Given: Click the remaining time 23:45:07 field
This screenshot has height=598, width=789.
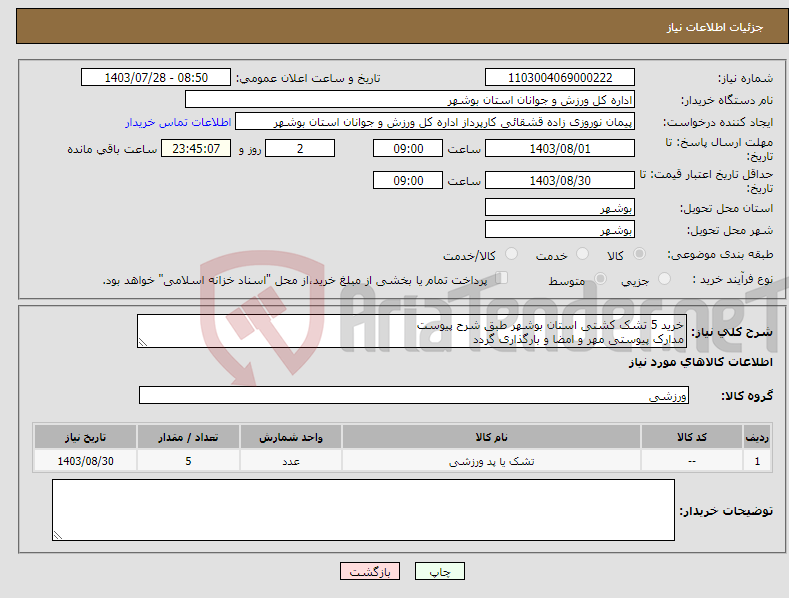Looking at the screenshot, I should click(x=196, y=148).
